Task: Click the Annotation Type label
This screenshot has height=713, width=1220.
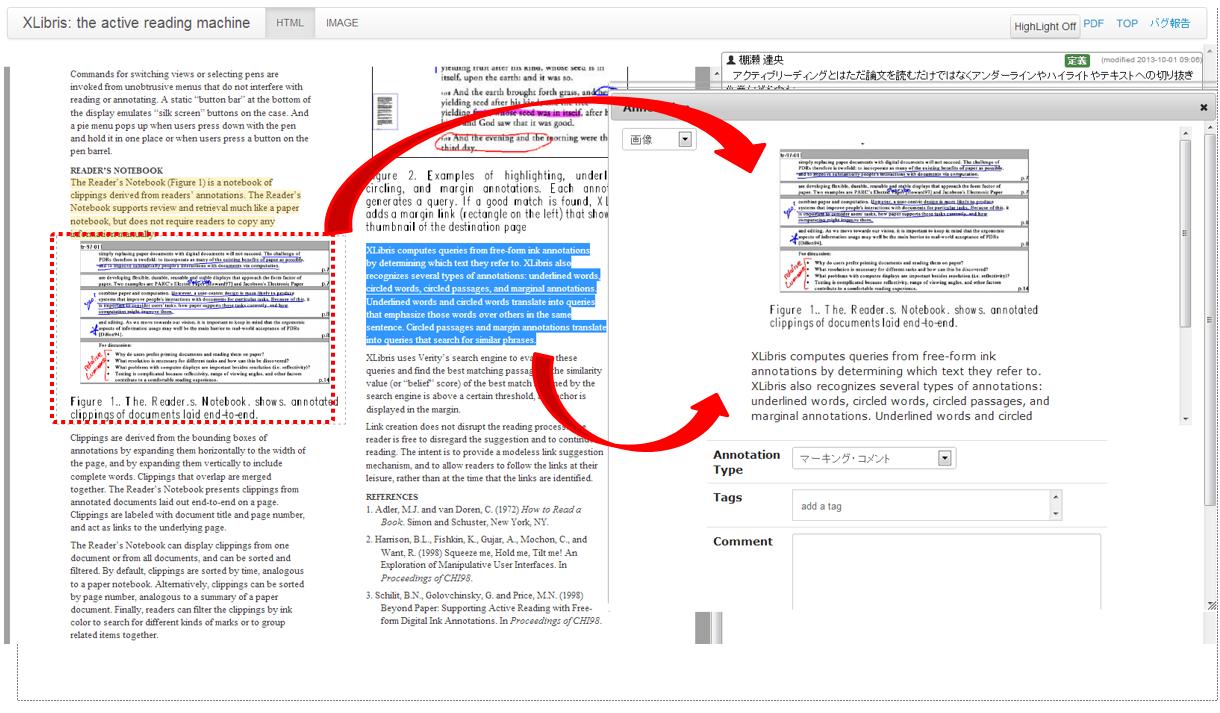Action: 747,462
